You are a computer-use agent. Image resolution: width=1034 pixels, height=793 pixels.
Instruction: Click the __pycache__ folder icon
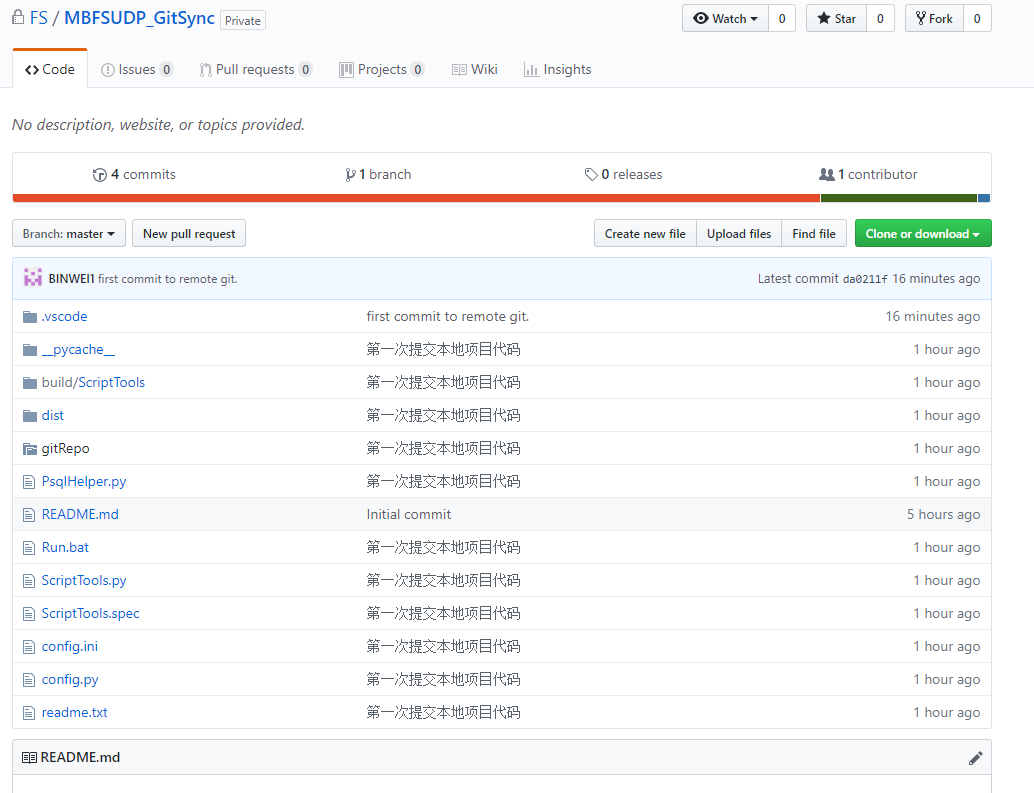click(x=30, y=350)
